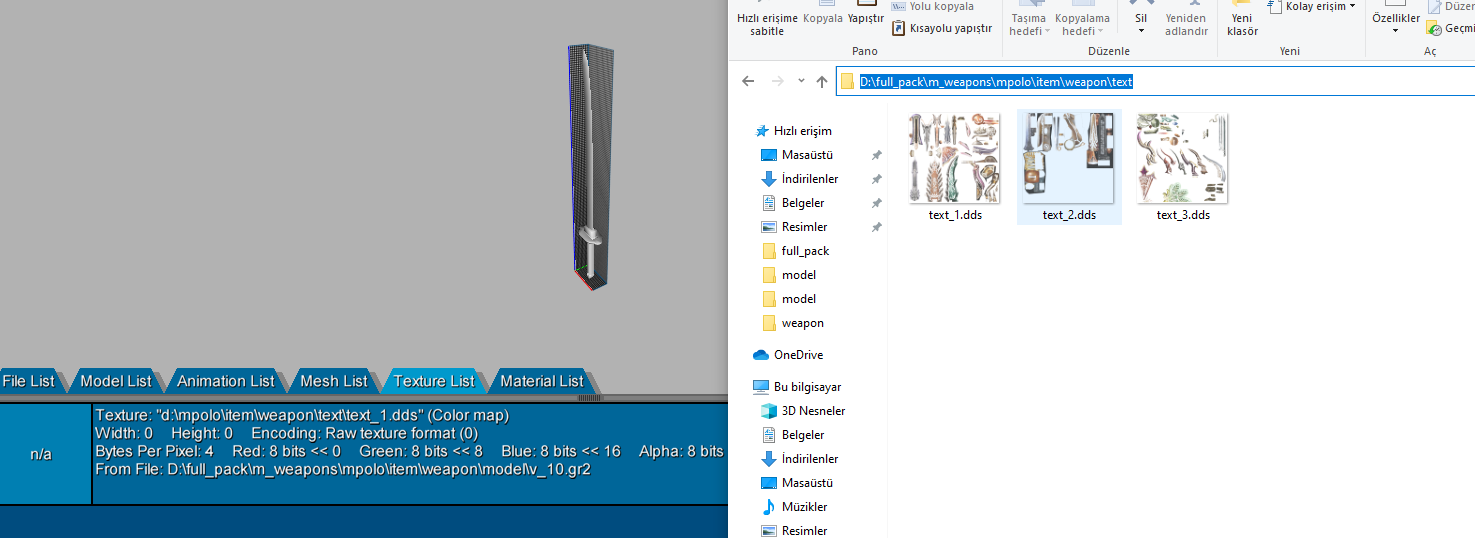Click pin icon next to İndirilenler

pyautogui.click(x=877, y=179)
